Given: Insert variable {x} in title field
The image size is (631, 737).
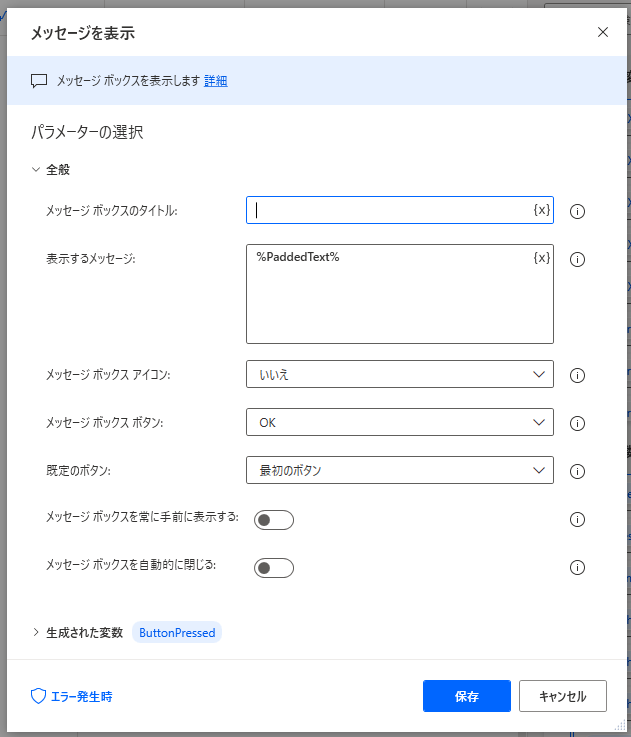Looking at the screenshot, I should pos(541,210).
